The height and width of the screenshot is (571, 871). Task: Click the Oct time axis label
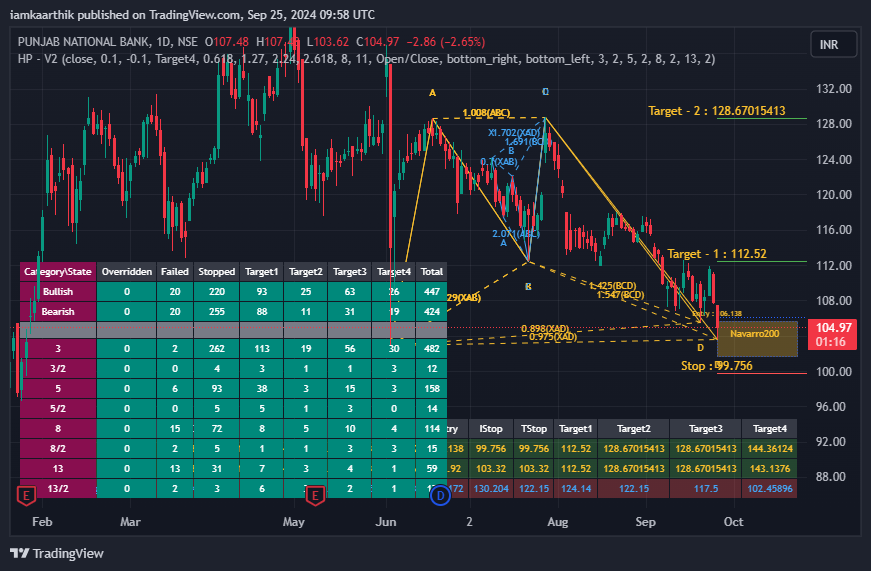733,522
